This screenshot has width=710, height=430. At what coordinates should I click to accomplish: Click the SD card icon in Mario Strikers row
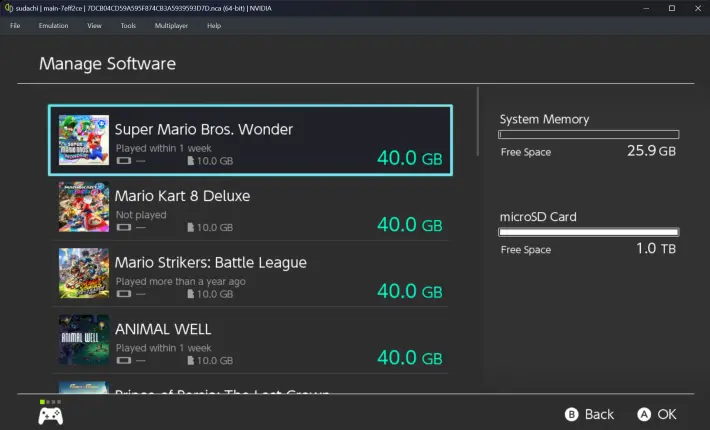point(191,294)
